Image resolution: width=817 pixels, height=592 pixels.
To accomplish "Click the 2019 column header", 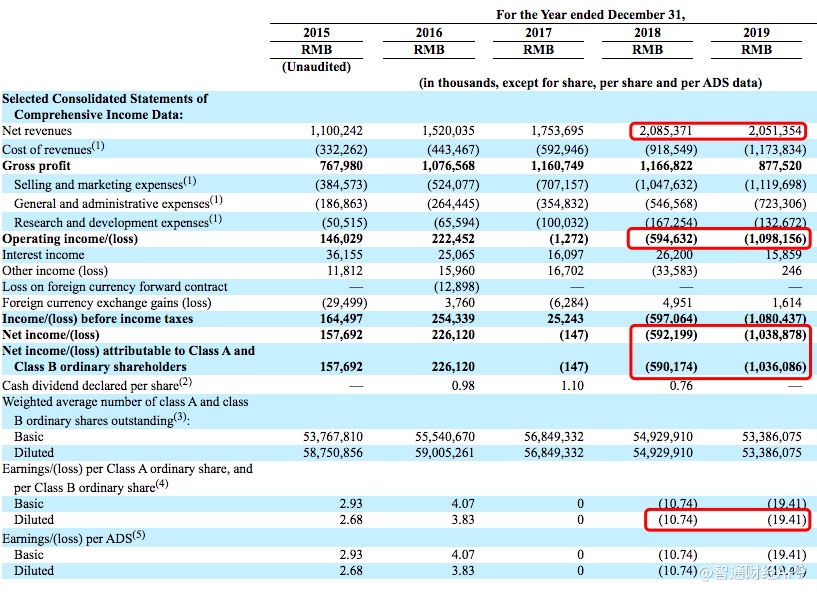I will pyautogui.click(x=756, y=32).
